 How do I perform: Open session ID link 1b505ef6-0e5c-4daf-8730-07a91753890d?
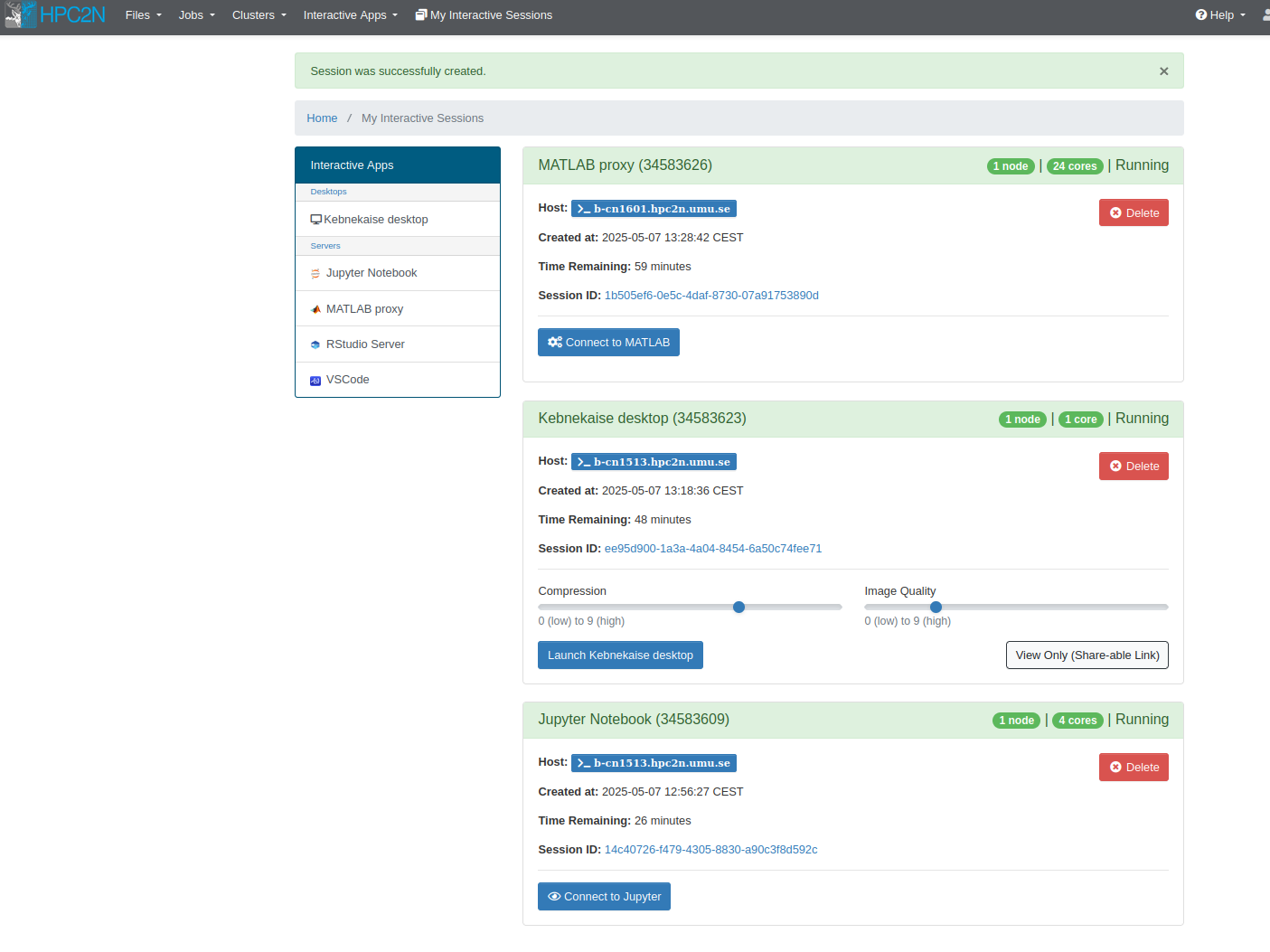click(711, 296)
